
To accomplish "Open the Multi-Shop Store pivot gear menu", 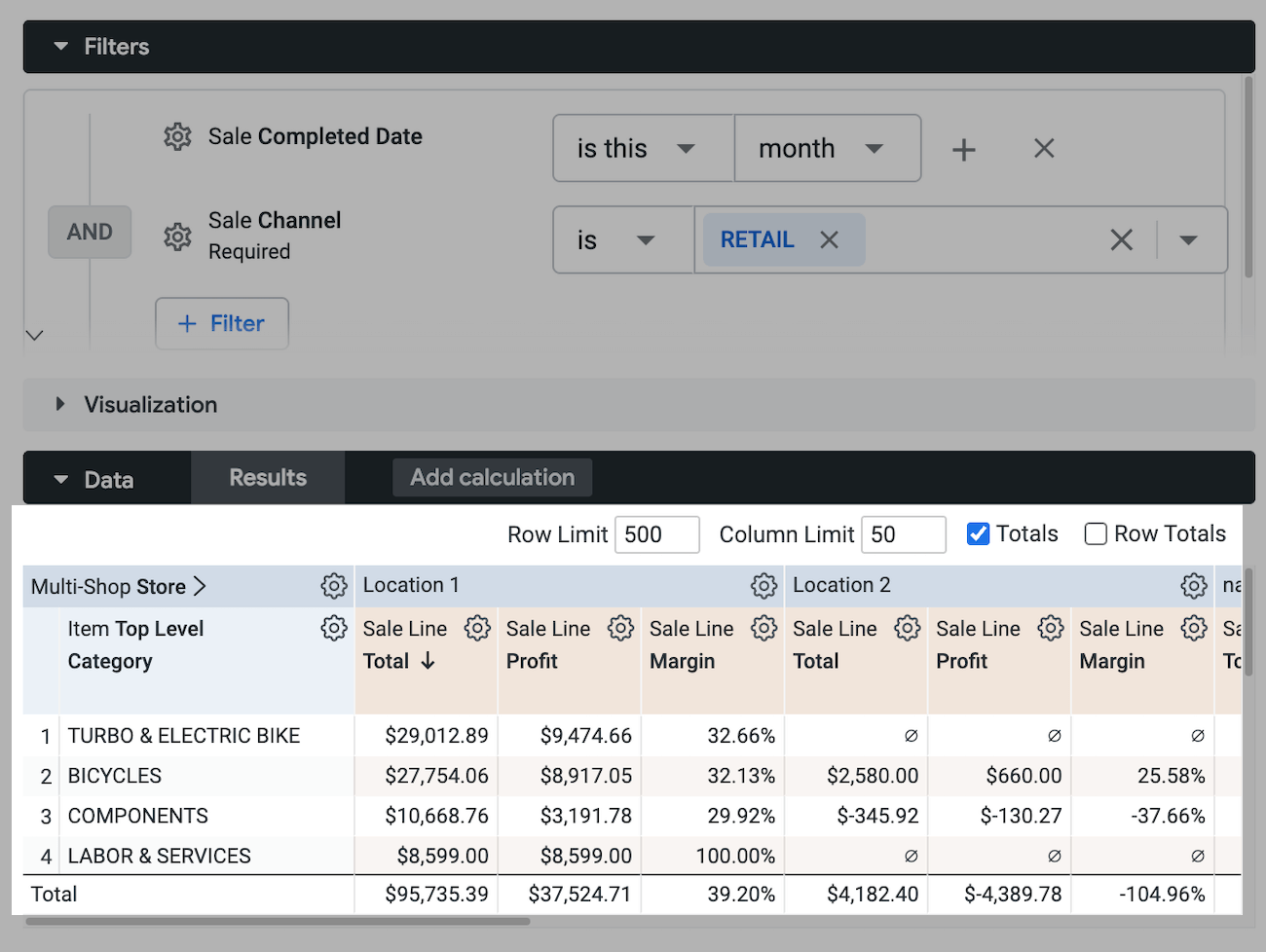I will point(334,586).
